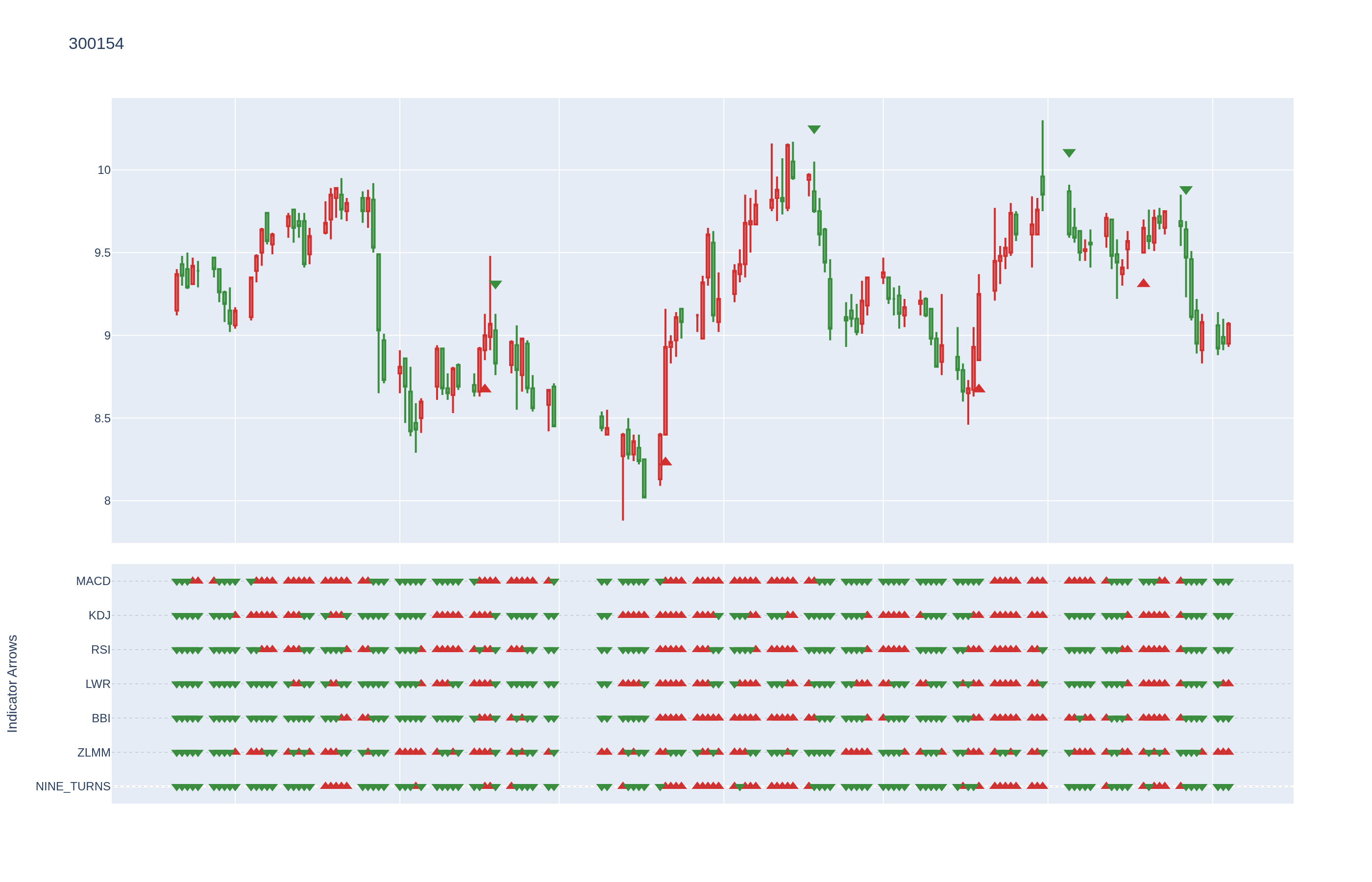Click the second-highest green down-arrow on price chart
This screenshot has height=882, width=1372.
pos(1069,153)
